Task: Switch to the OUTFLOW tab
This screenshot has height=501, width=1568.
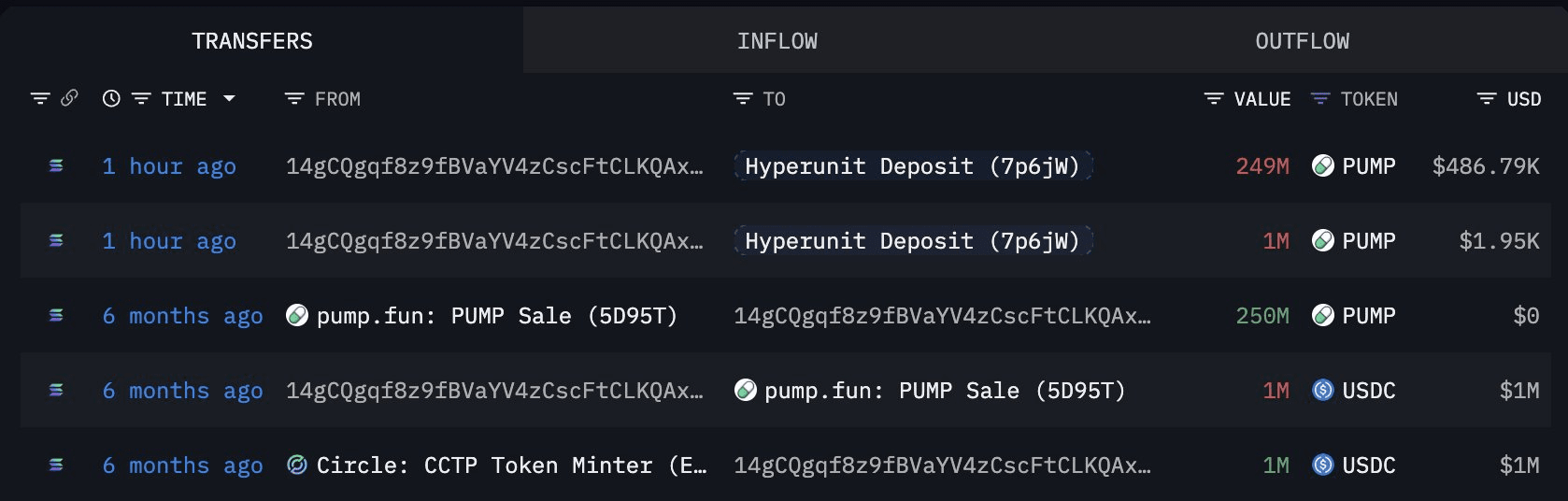Action: click(x=1302, y=41)
